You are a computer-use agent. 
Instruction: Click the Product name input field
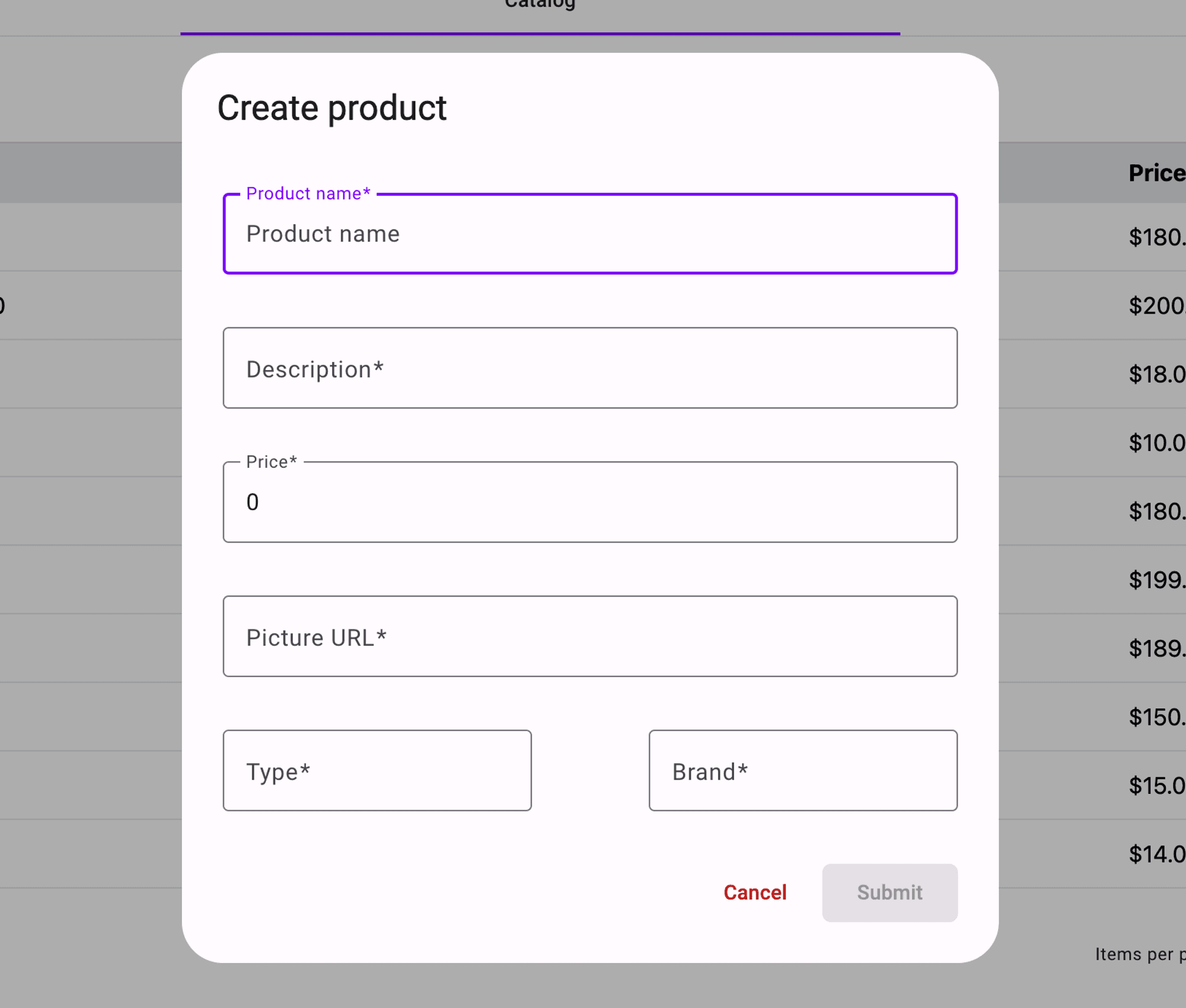(589, 234)
